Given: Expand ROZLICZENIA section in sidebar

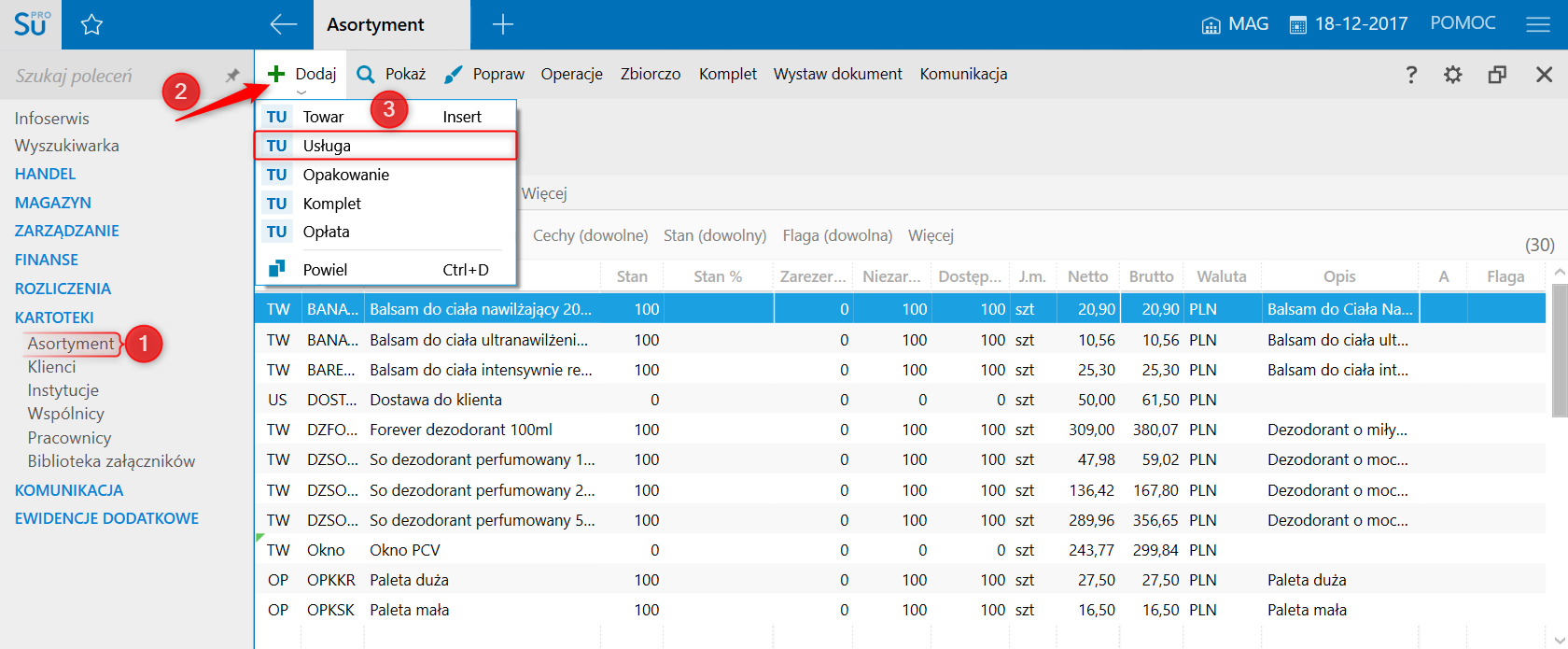Looking at the screenshot, I should click(63, 289).
